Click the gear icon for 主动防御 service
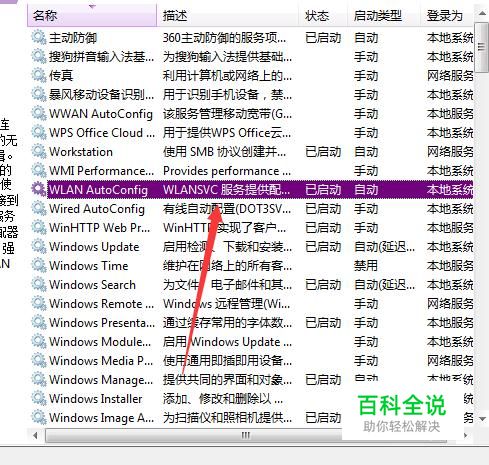The height and width of the screenshot is (465, 489). tap(39, 37)
